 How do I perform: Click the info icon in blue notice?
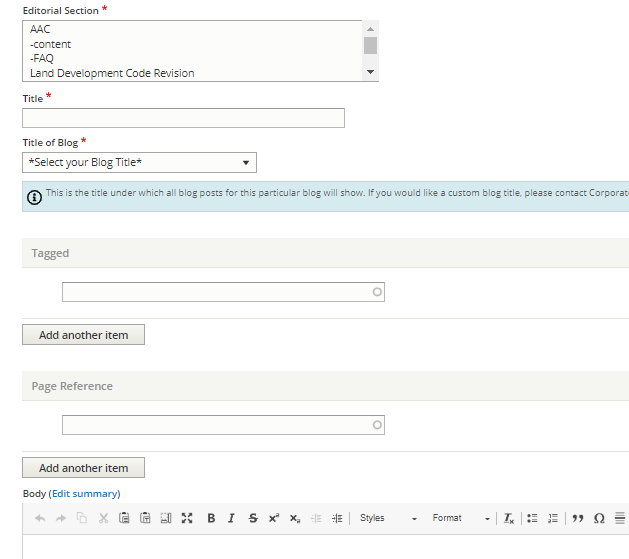pos(34,197)
